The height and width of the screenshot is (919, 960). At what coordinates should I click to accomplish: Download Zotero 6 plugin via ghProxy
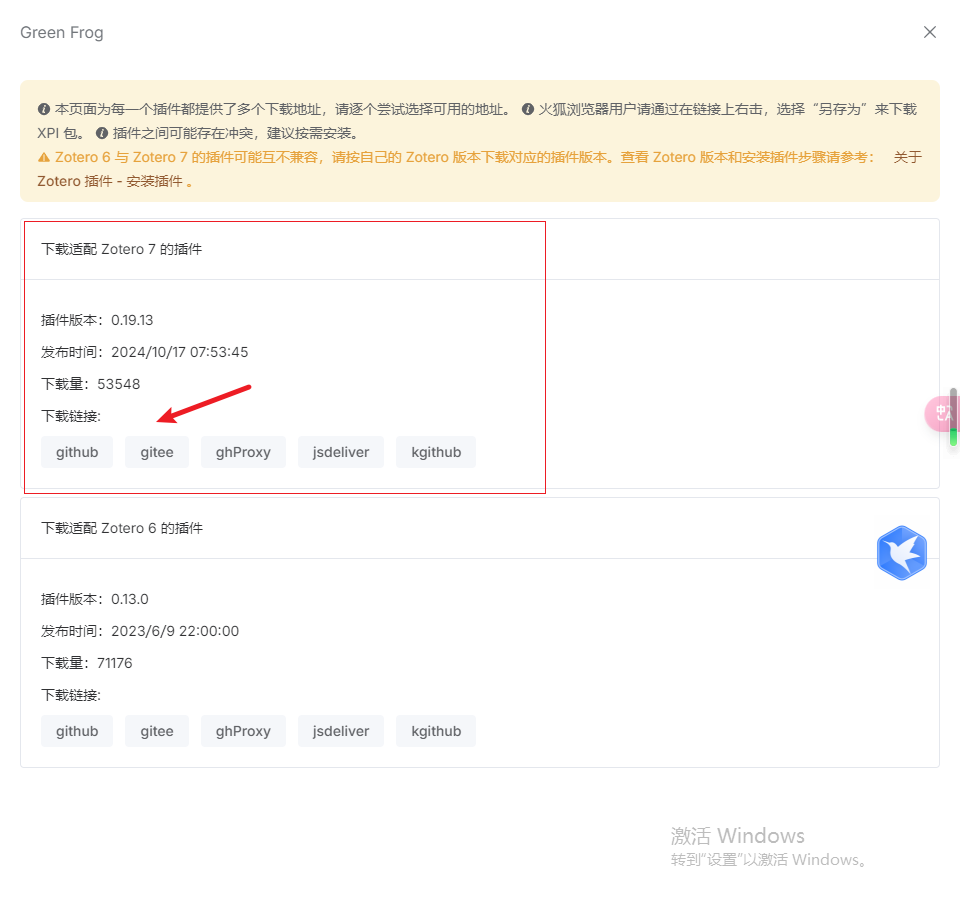243,731
